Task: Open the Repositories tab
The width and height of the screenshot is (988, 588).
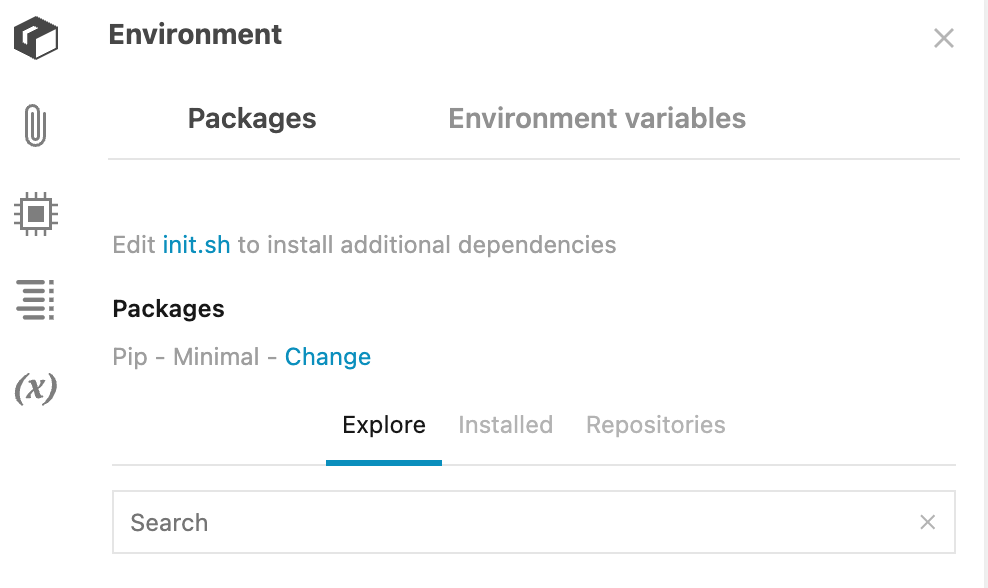Action: [655, 424]
